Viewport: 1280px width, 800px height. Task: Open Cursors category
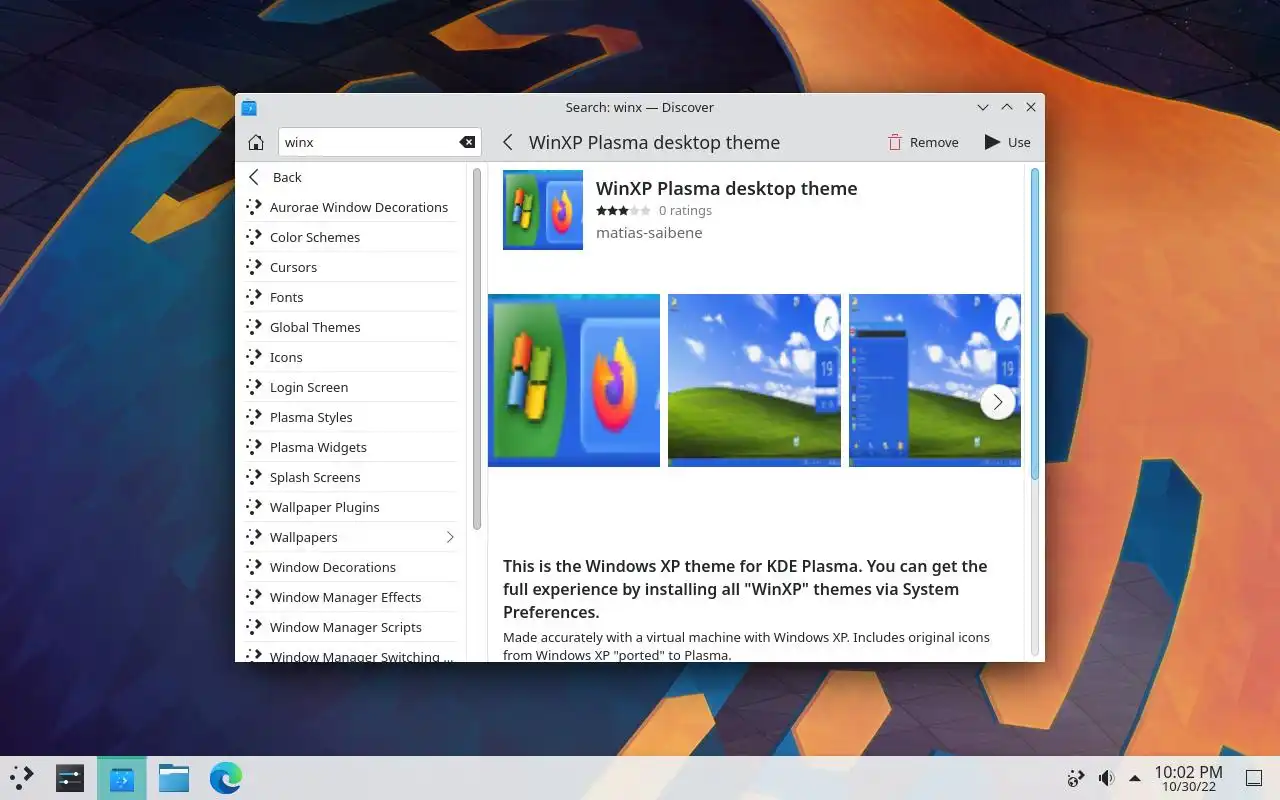coord(351,267)
